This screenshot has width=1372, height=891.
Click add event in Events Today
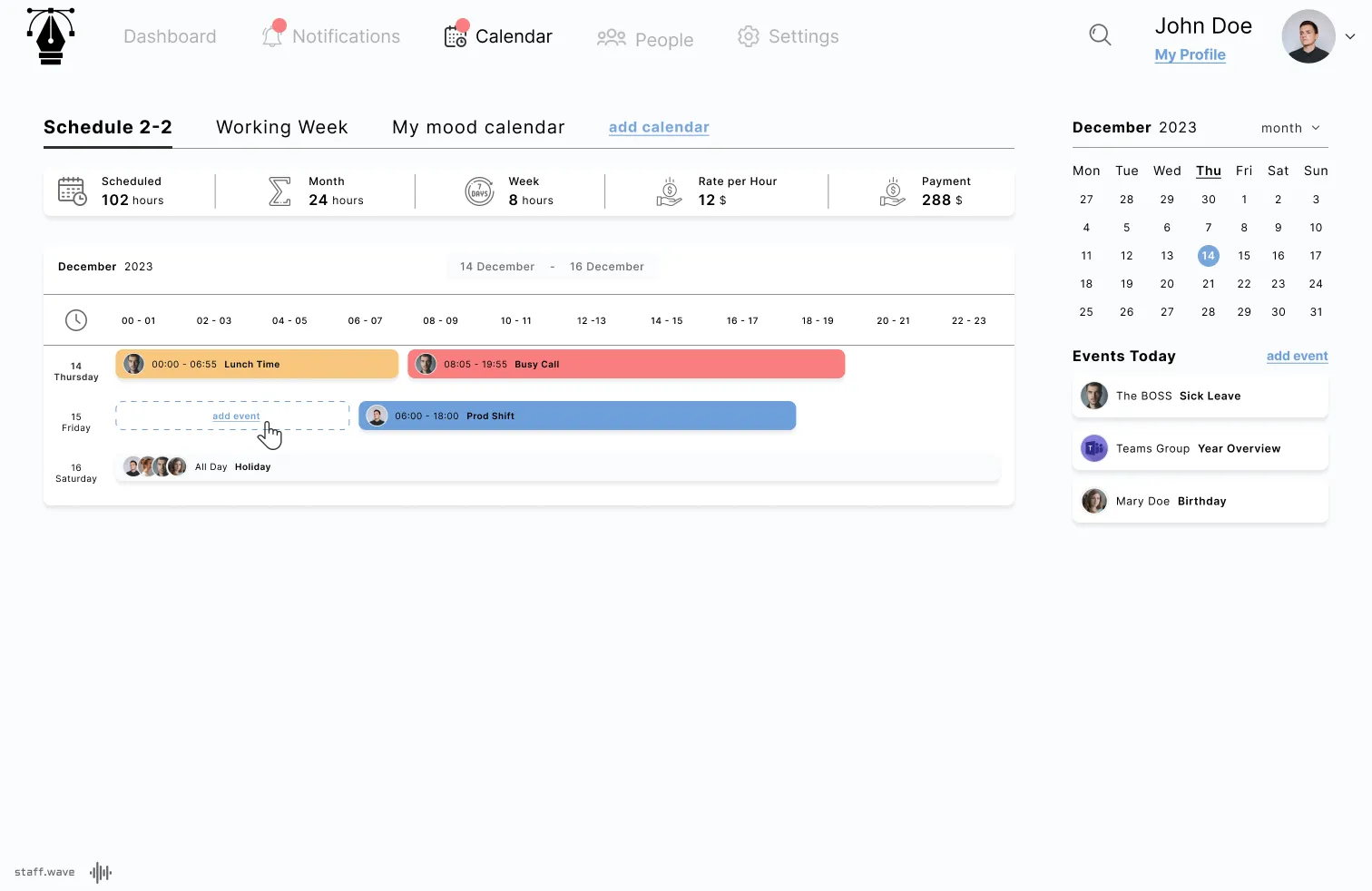[x=1297, y=356]
